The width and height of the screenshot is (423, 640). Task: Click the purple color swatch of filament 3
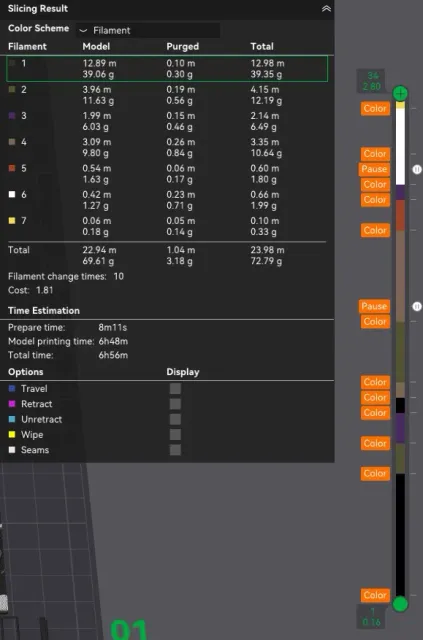coord(12,116)
